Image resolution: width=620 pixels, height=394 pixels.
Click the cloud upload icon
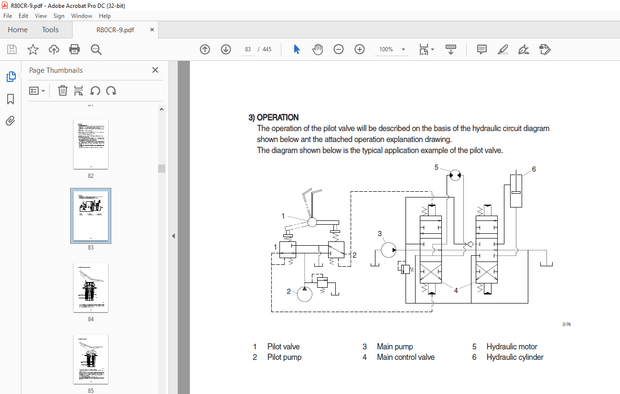54,49
